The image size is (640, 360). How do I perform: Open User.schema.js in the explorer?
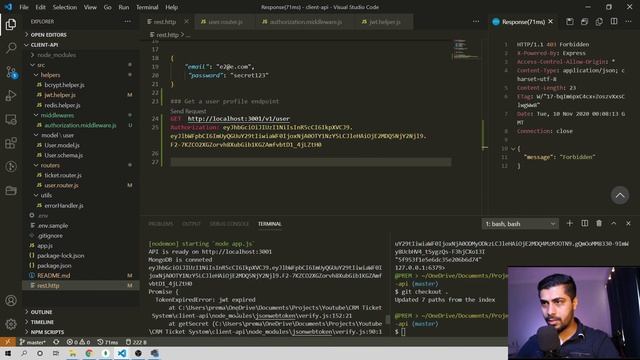[x=64, y=155]
